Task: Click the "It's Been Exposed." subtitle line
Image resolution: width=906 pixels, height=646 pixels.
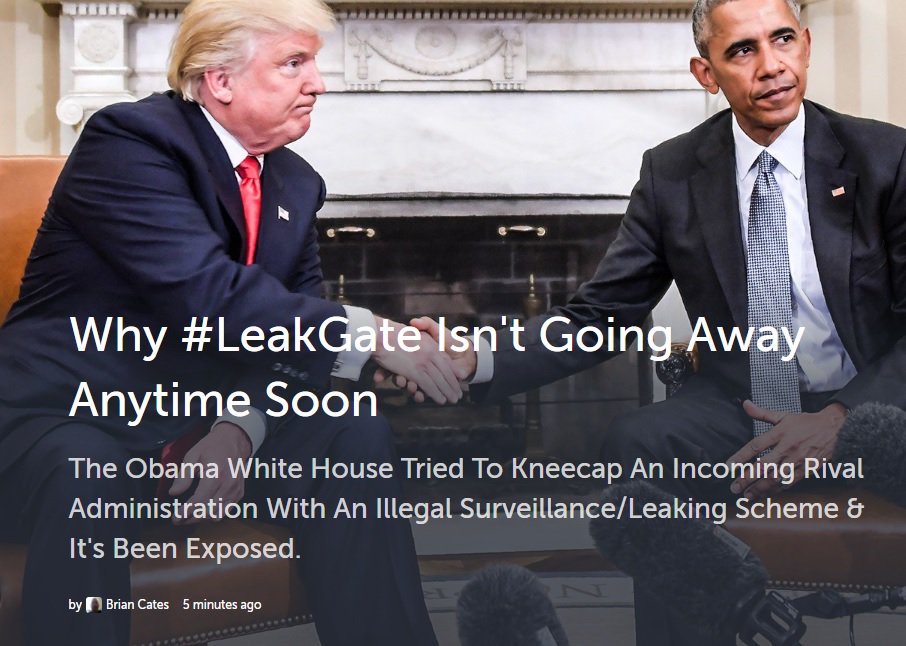Action: [x=185, y=548]
